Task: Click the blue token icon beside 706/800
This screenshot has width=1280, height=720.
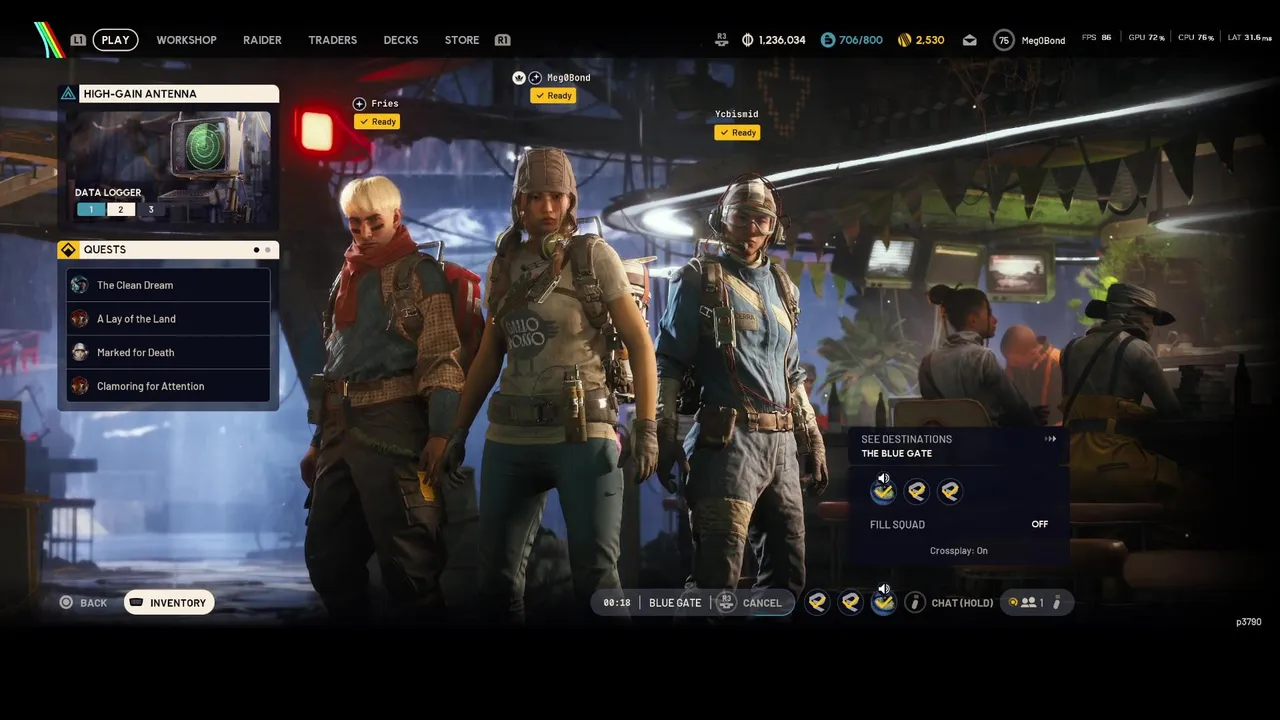Action: pyautogui.click(x=828, y=40)
